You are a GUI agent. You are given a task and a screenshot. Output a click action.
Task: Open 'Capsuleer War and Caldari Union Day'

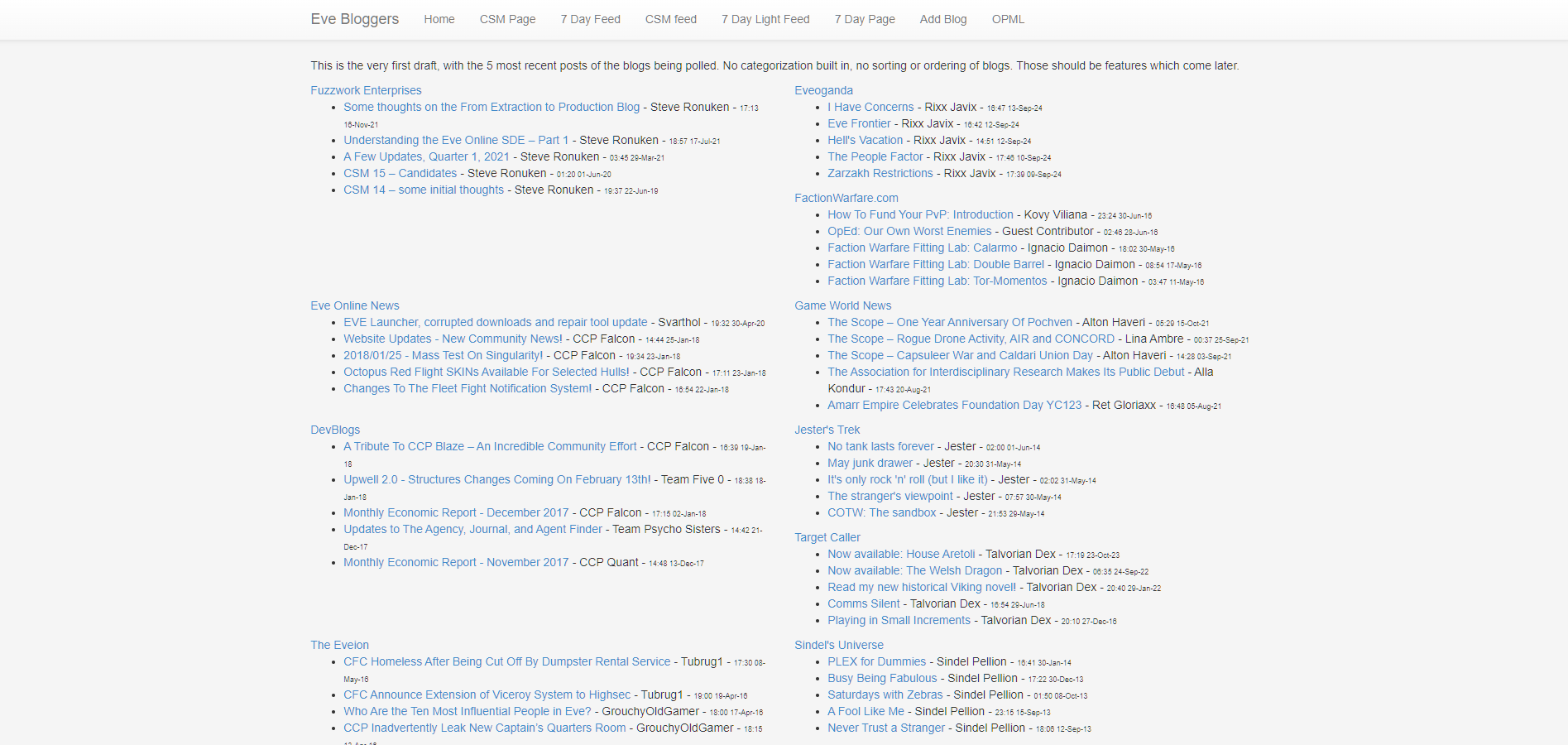coord(960,355)
